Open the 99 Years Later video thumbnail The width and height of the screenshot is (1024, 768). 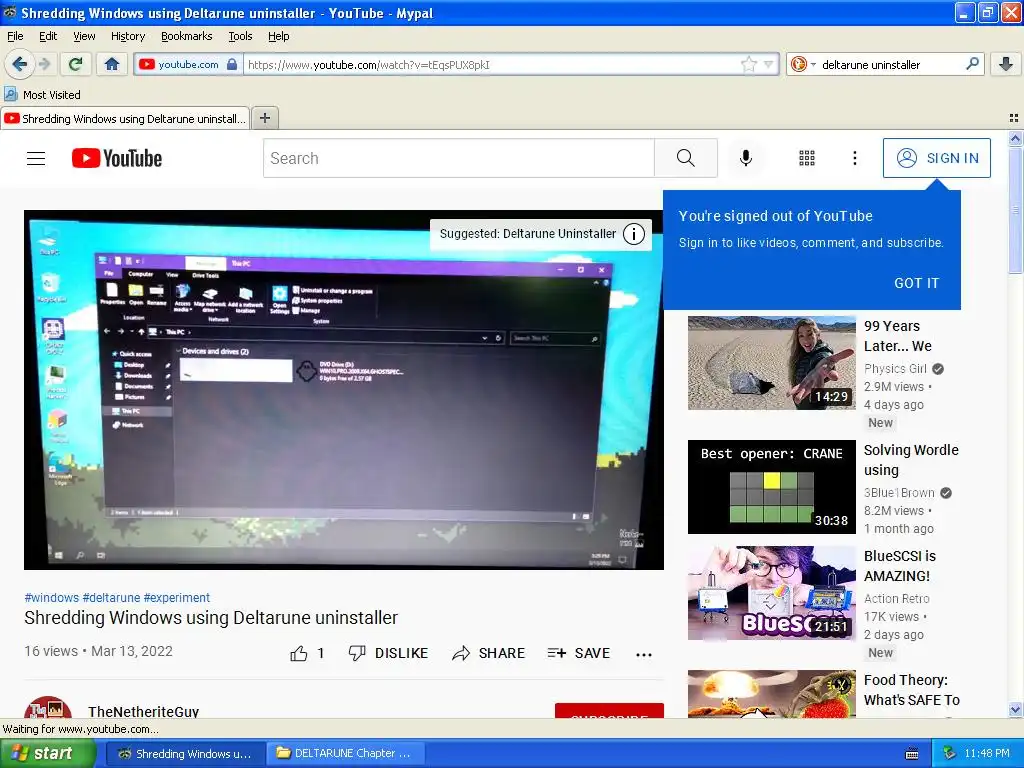[771, 362]
